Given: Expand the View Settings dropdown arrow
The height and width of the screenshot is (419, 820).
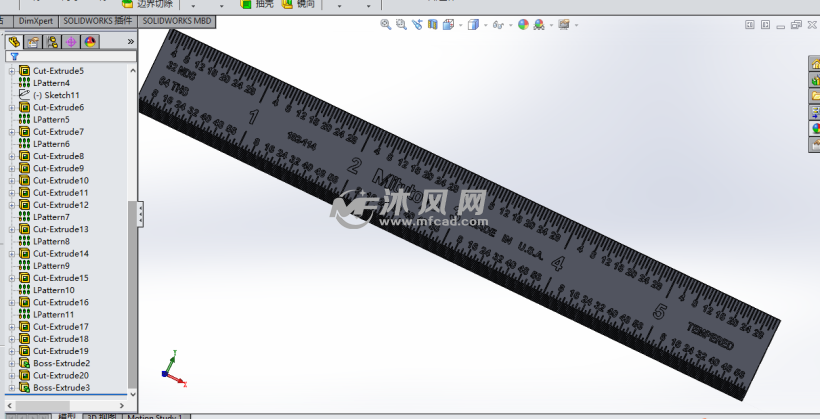Looking at the screenshot, I should pyautogui.click(x=576, y=25).
